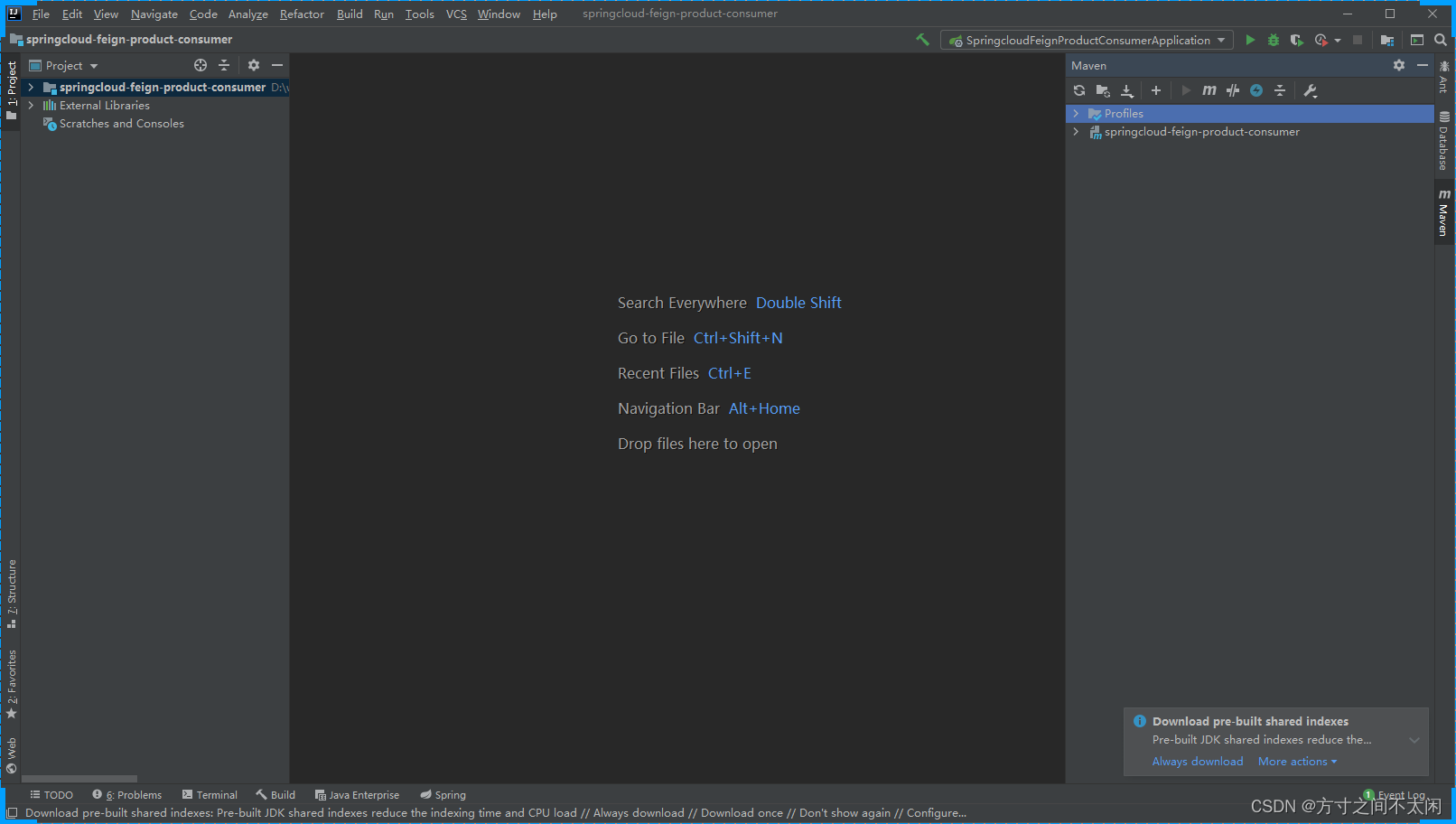The height and width of the screenshot is (824, 1456).
Task: Open the Build tool window at bottom
Action: click(x=275, y=795)
